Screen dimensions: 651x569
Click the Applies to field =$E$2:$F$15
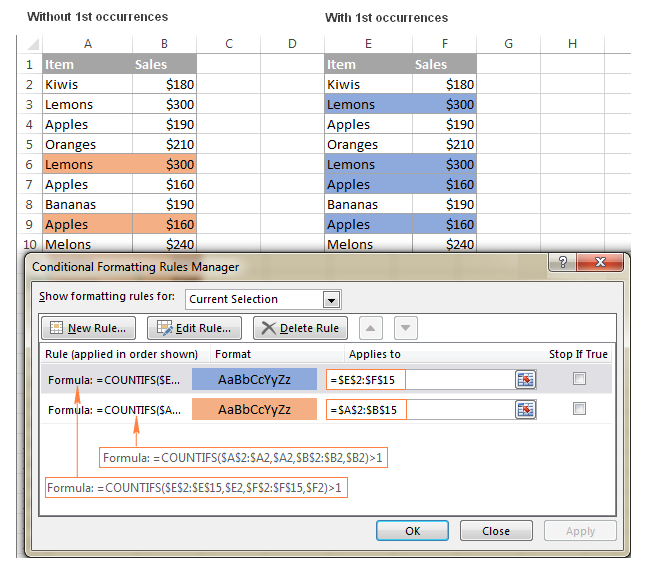coord(420,379)
